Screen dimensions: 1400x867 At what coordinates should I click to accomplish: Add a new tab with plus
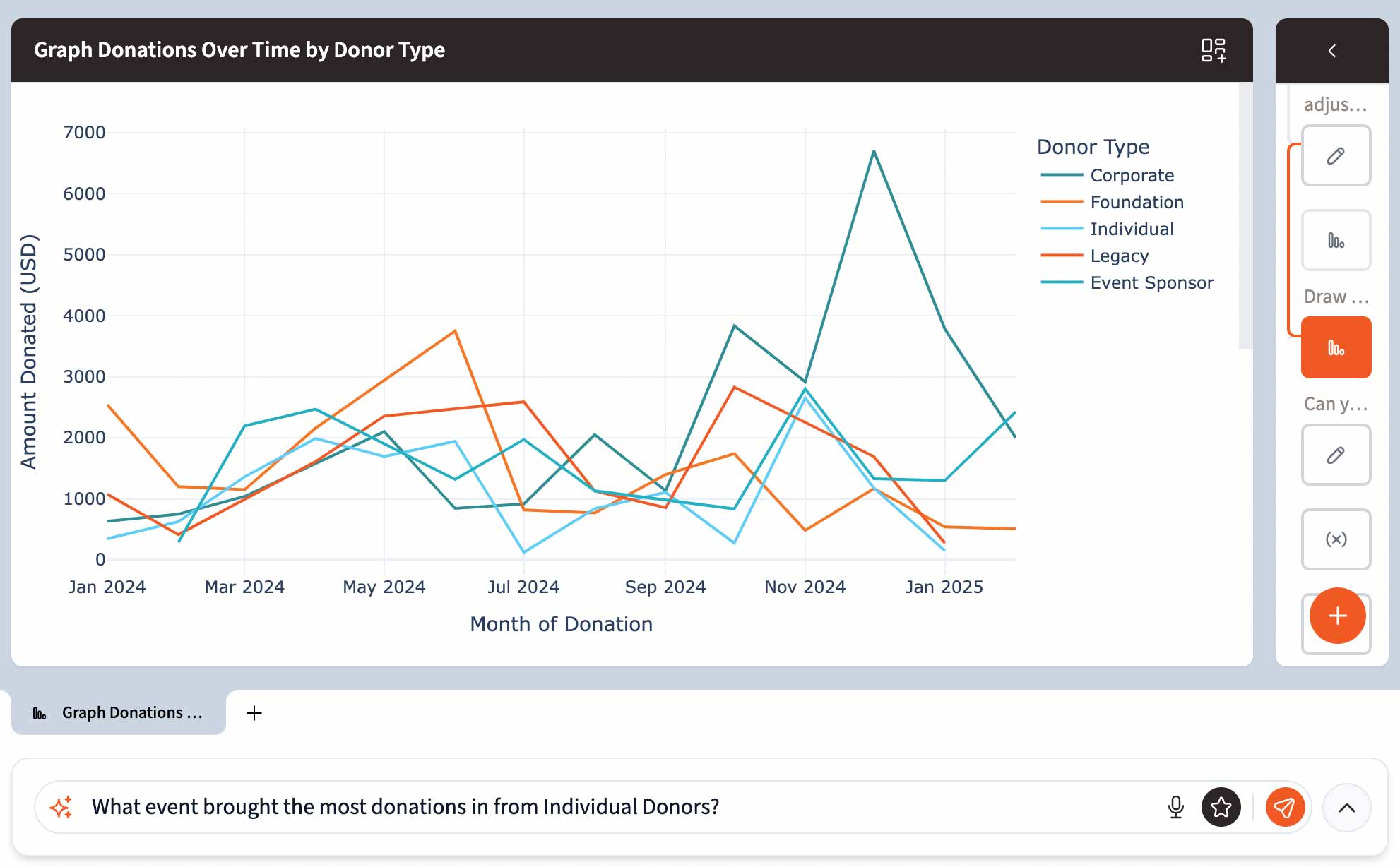coord(254,713)
